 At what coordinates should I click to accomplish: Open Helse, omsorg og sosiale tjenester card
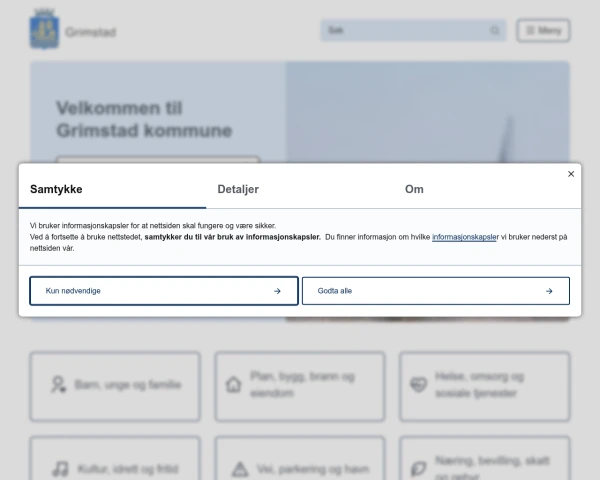(485, 387)
